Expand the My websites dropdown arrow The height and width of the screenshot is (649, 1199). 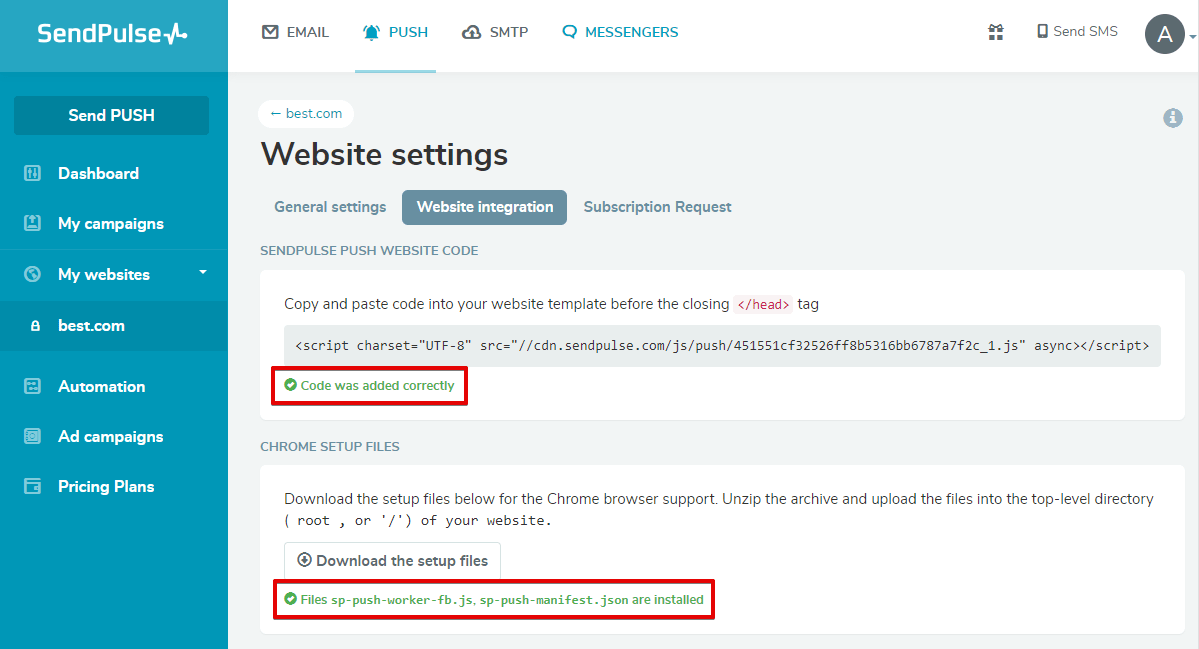click(x=203, y=272)
